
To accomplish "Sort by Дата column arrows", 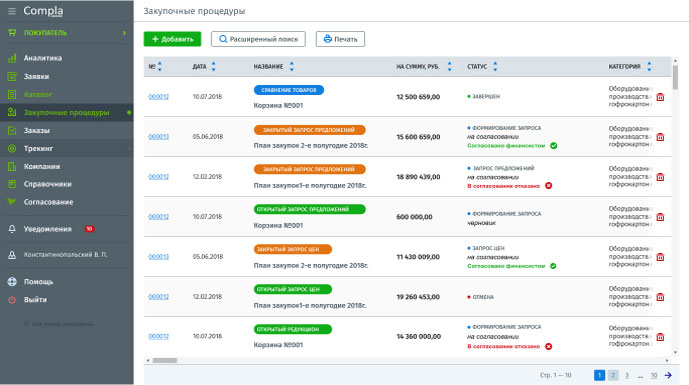I will click(x=214, y=66).
